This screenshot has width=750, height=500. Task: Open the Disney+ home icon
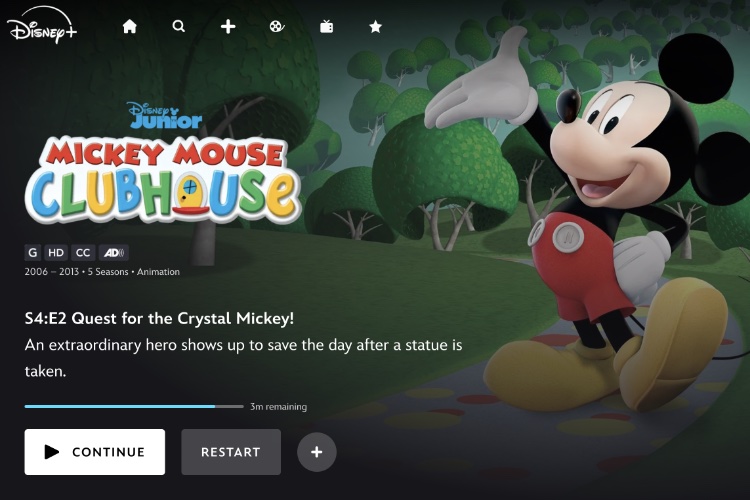point(130,26)
